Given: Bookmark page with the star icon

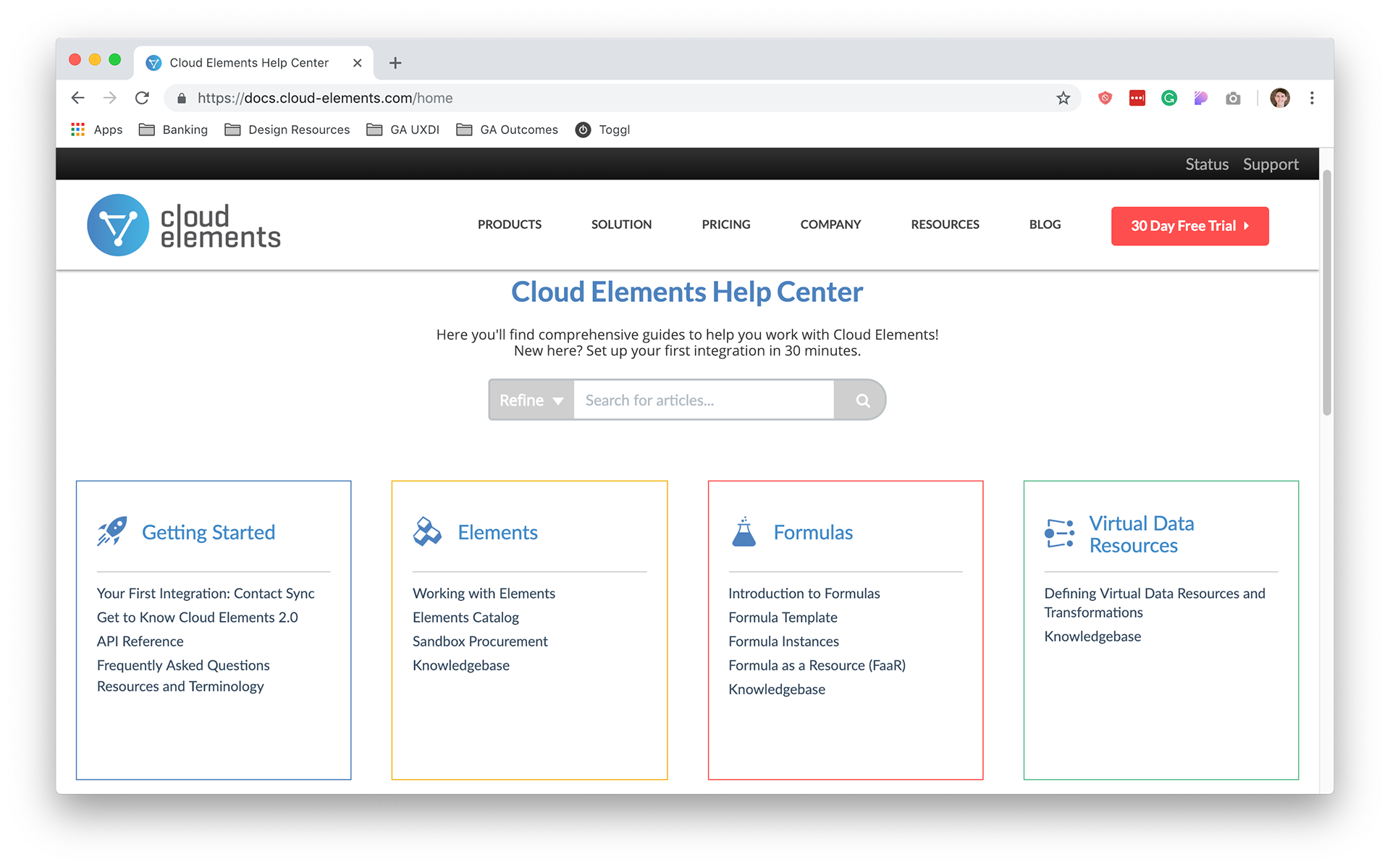Looking at the screenshot, I should [1063, 98].
